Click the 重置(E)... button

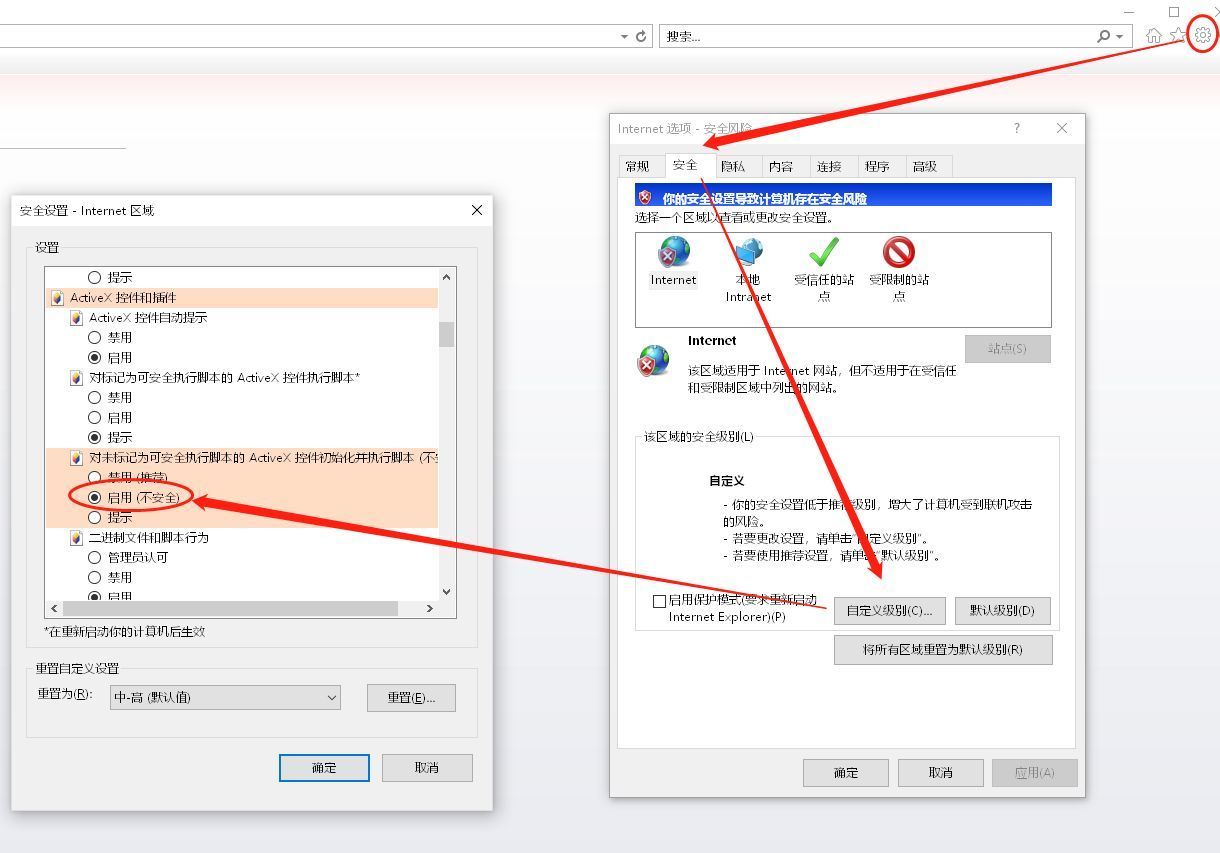click(411, 697)
